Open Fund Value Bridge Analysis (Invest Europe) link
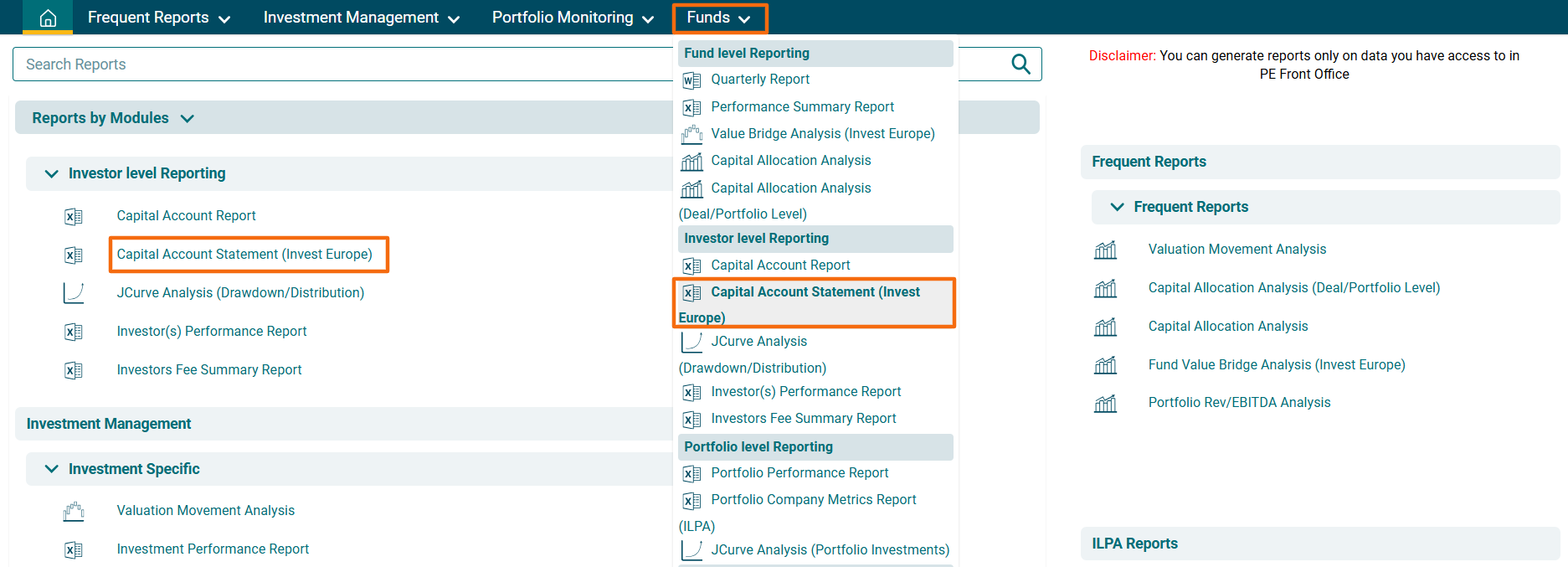The image size is (1568, 567). click(1276, 365)
